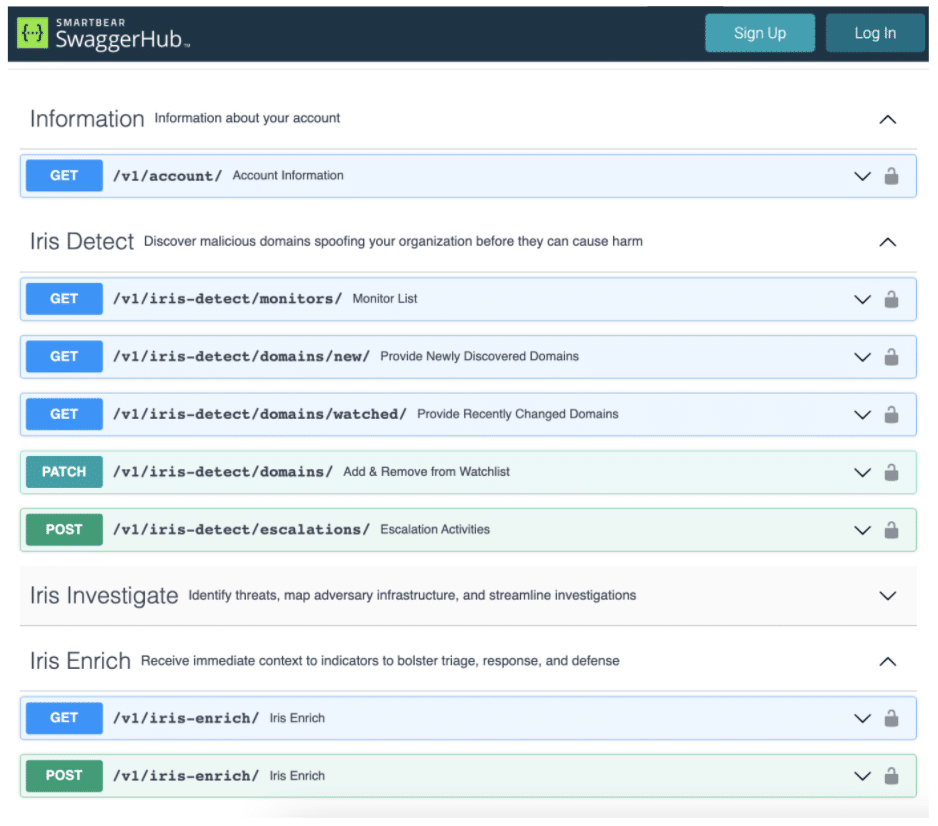Viewport: 938px width, 826px height.
Task: Click the SwaggerHub logo icon
Action: pyautogui.click(x=32, y=32)
